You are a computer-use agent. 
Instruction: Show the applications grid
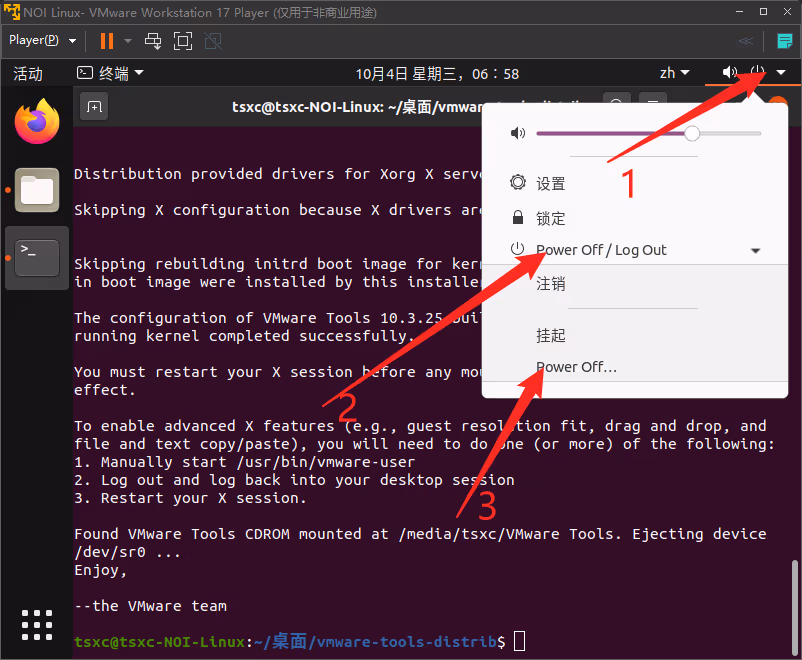[x=37, y=623]
